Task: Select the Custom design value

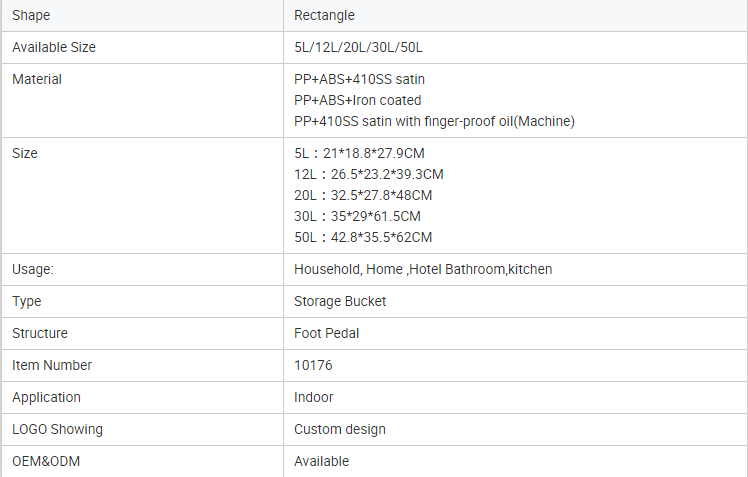Action: [340, 429]
